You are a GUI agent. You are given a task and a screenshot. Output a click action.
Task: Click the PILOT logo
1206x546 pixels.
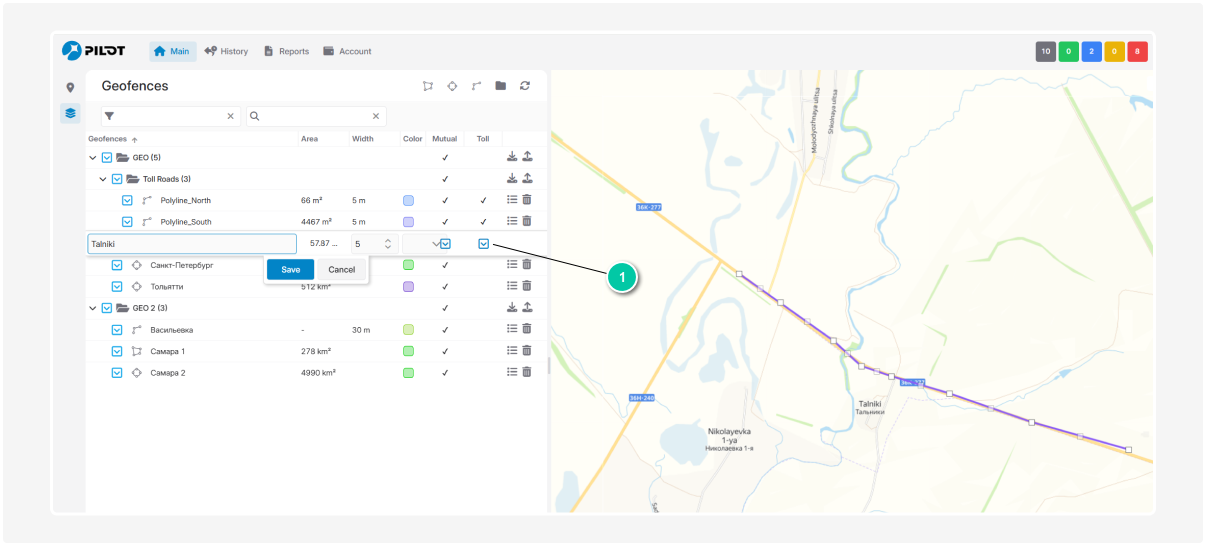(94, 51)
